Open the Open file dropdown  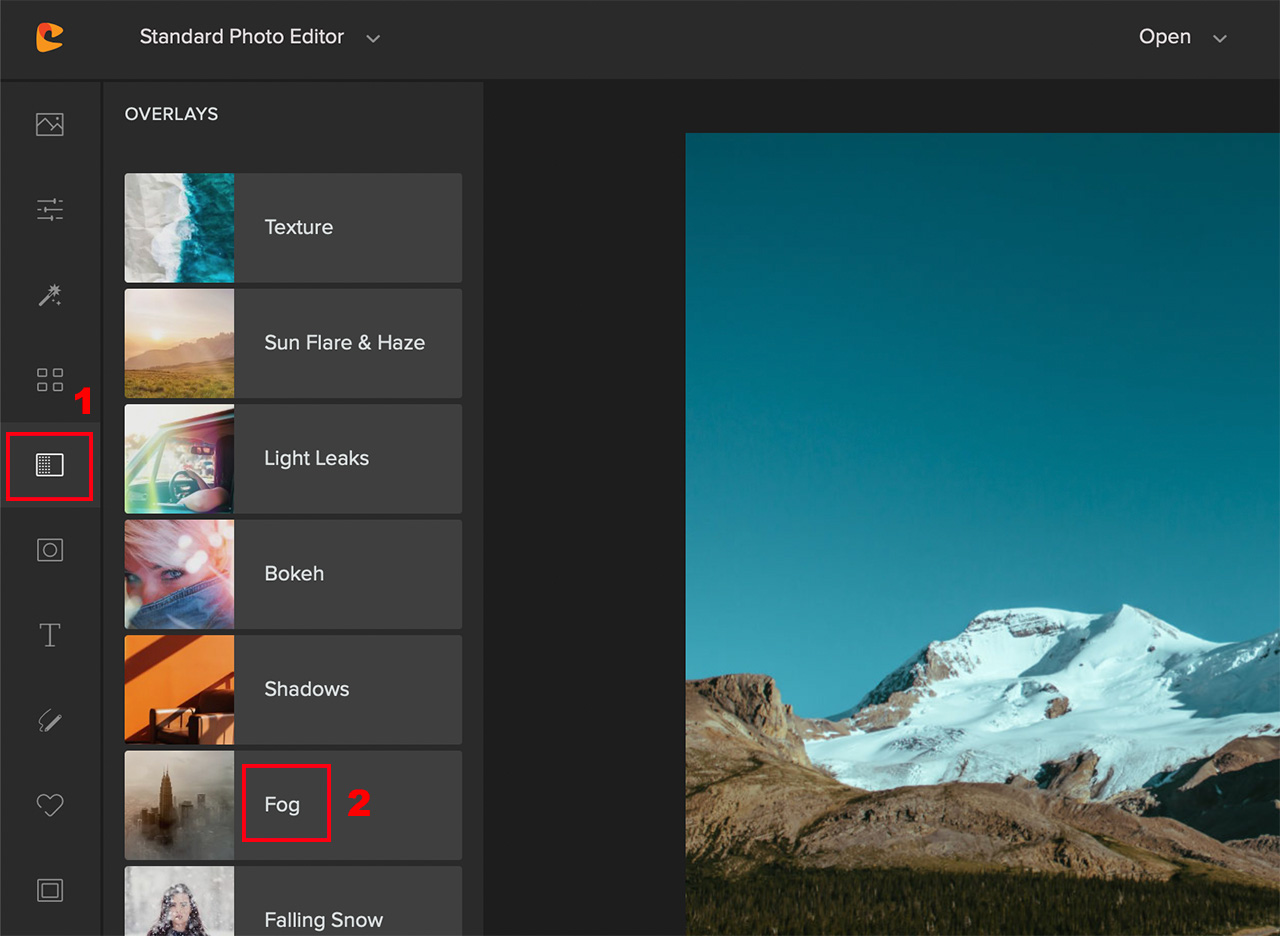pos(1164,37)
